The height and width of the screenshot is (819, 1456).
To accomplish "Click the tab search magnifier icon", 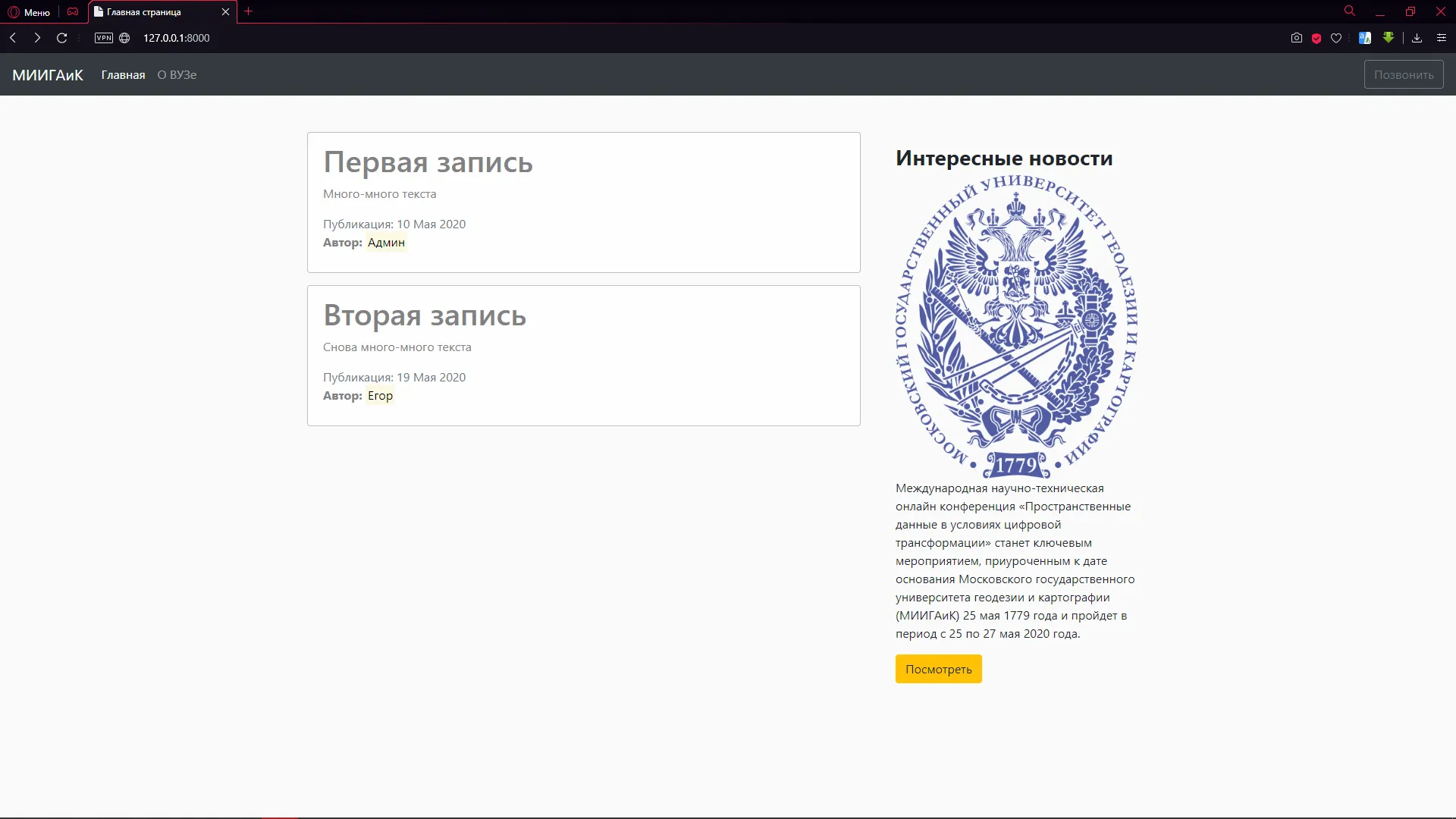I will (1350, 11).
